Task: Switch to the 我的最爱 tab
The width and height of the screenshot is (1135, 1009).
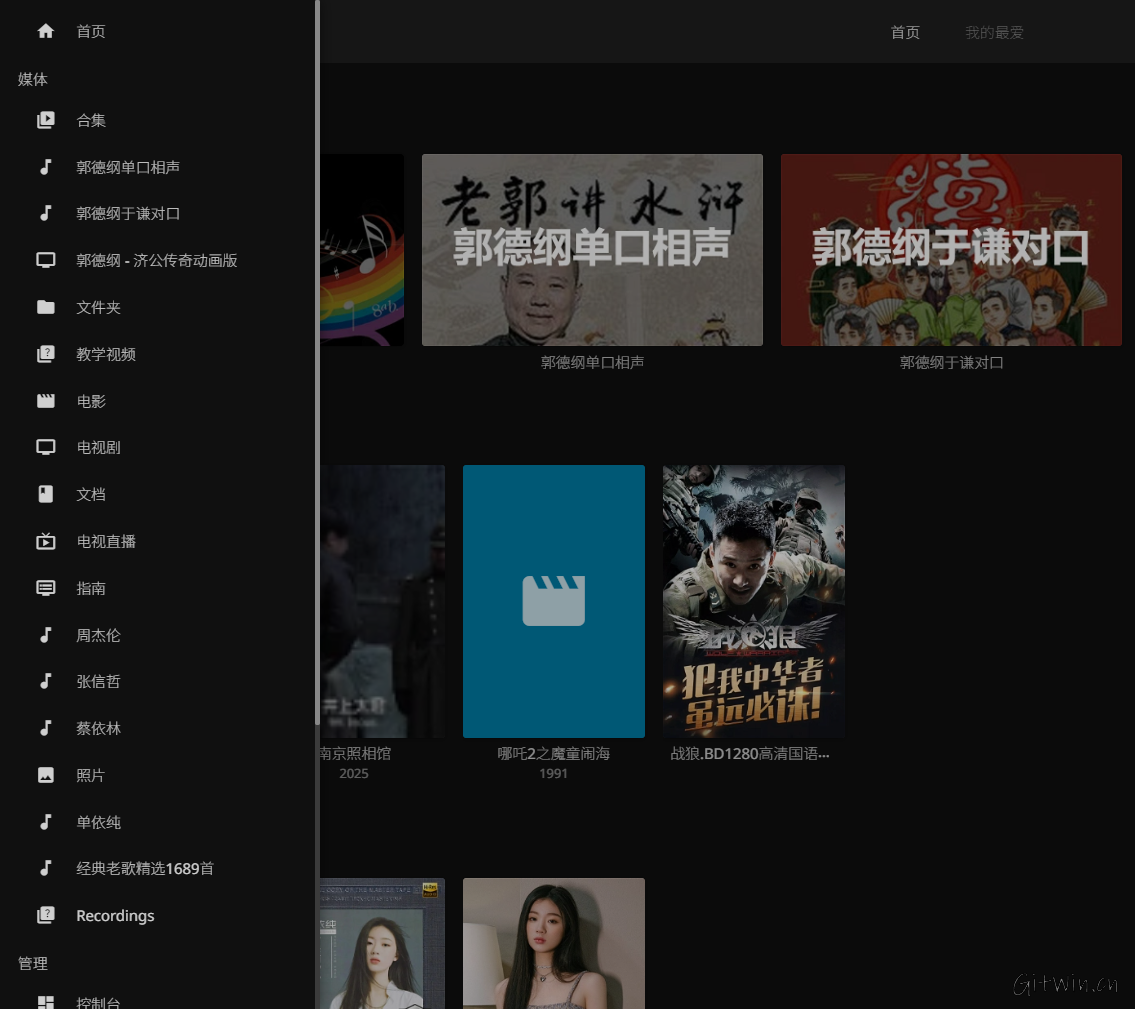Action: 993,32
